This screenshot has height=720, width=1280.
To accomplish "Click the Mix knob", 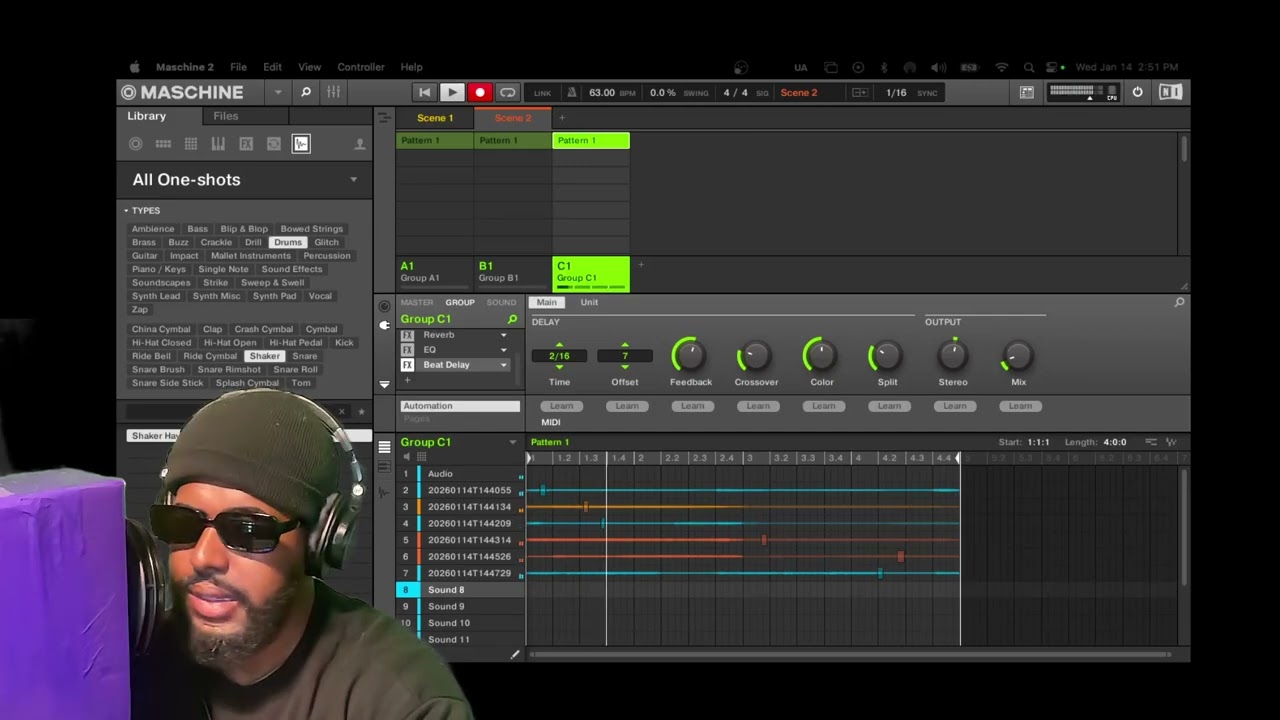I will (x=1017, y=355).
